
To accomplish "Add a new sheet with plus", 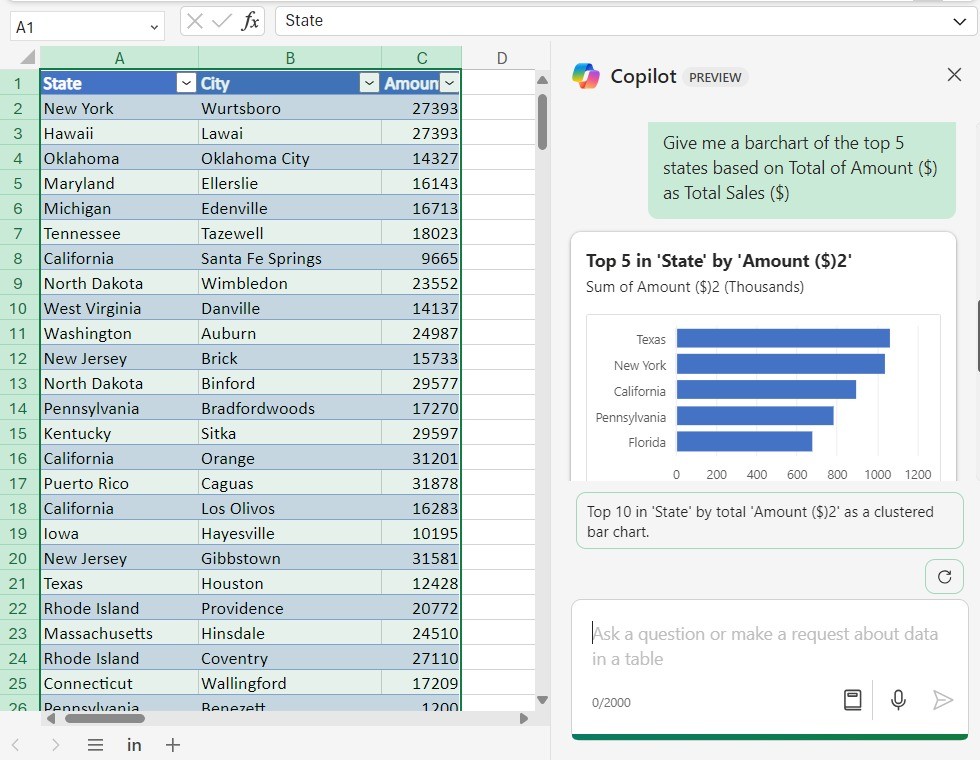I will [173, 745].
